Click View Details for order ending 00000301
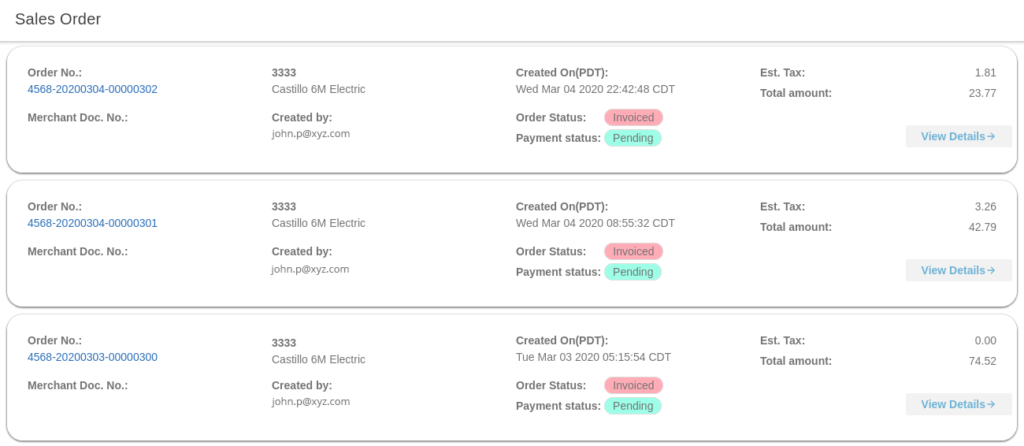This screenshot has height=446, width=1024. (x=958, y=270)
